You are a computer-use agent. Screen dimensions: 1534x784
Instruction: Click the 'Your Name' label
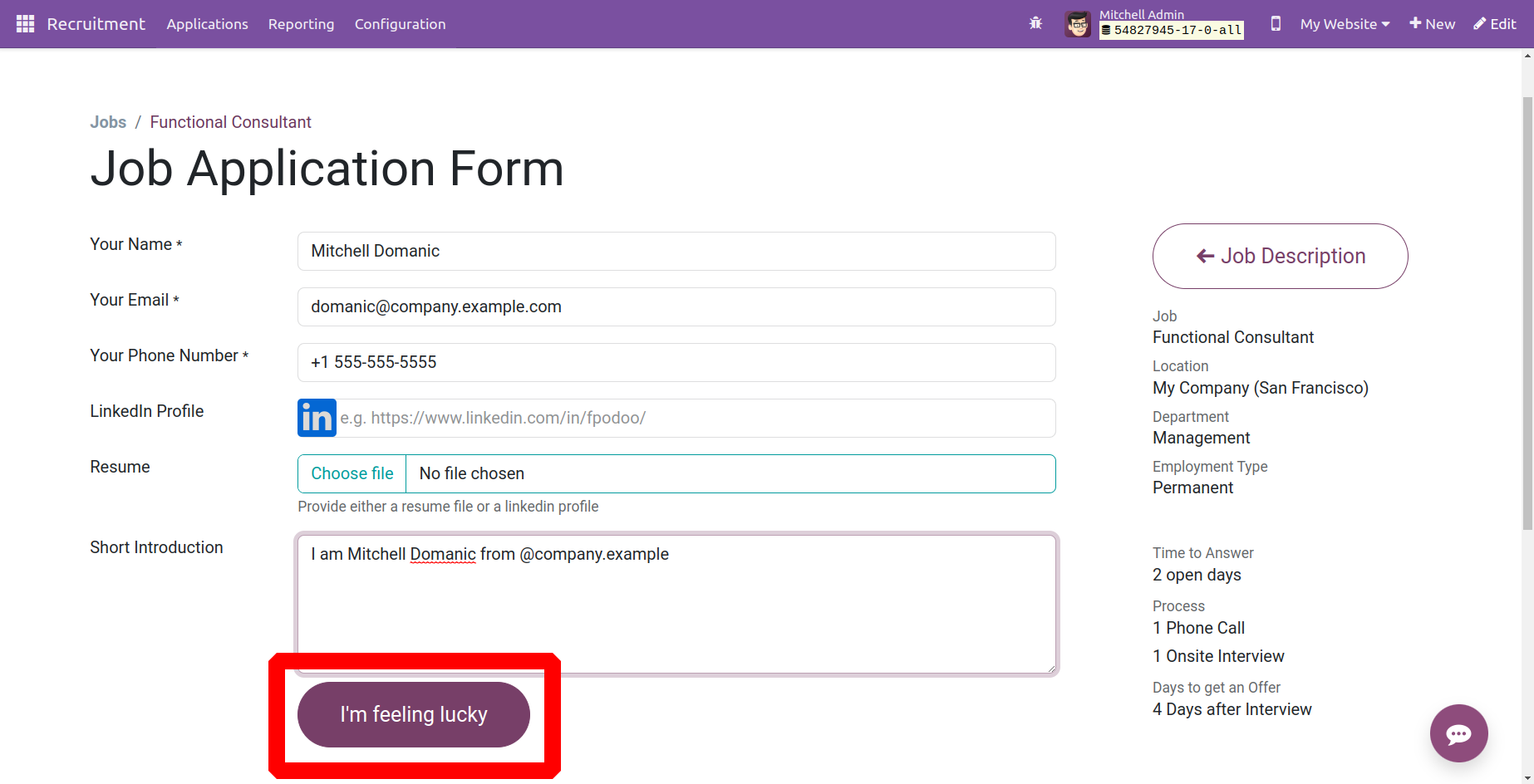136,244
